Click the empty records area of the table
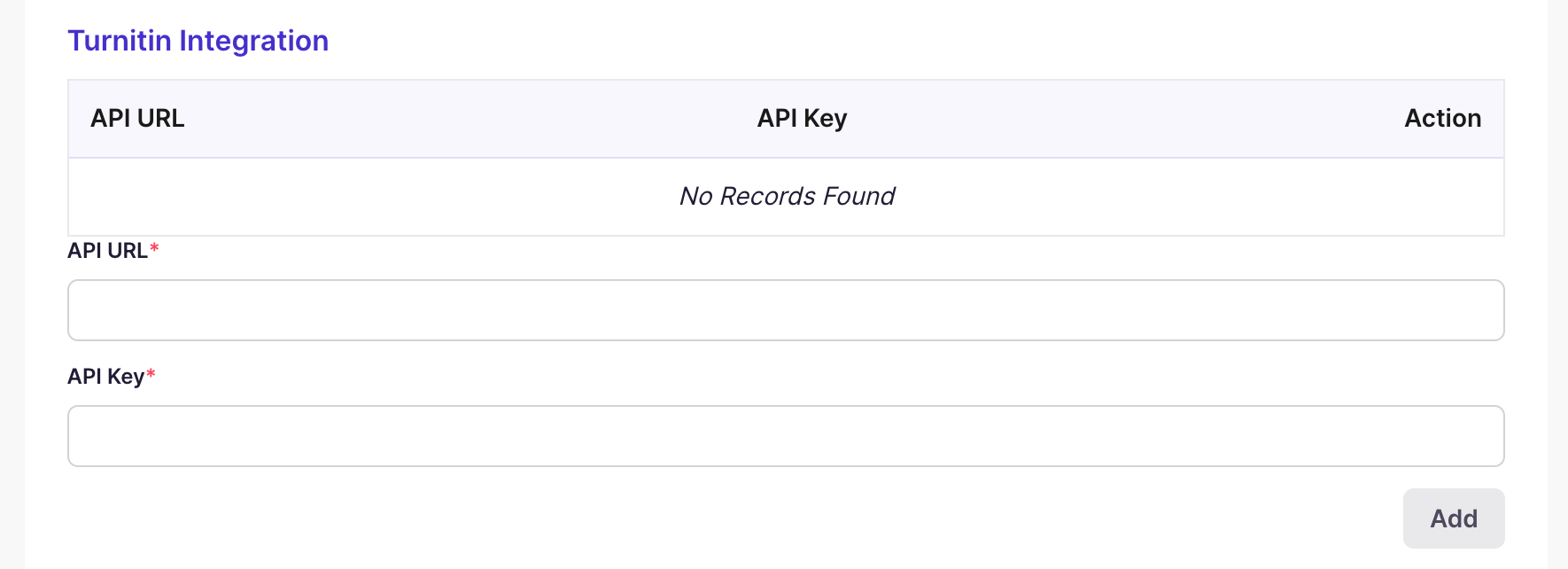The image size is (1568, 569). pyautogui.click(x=786, y=196)
